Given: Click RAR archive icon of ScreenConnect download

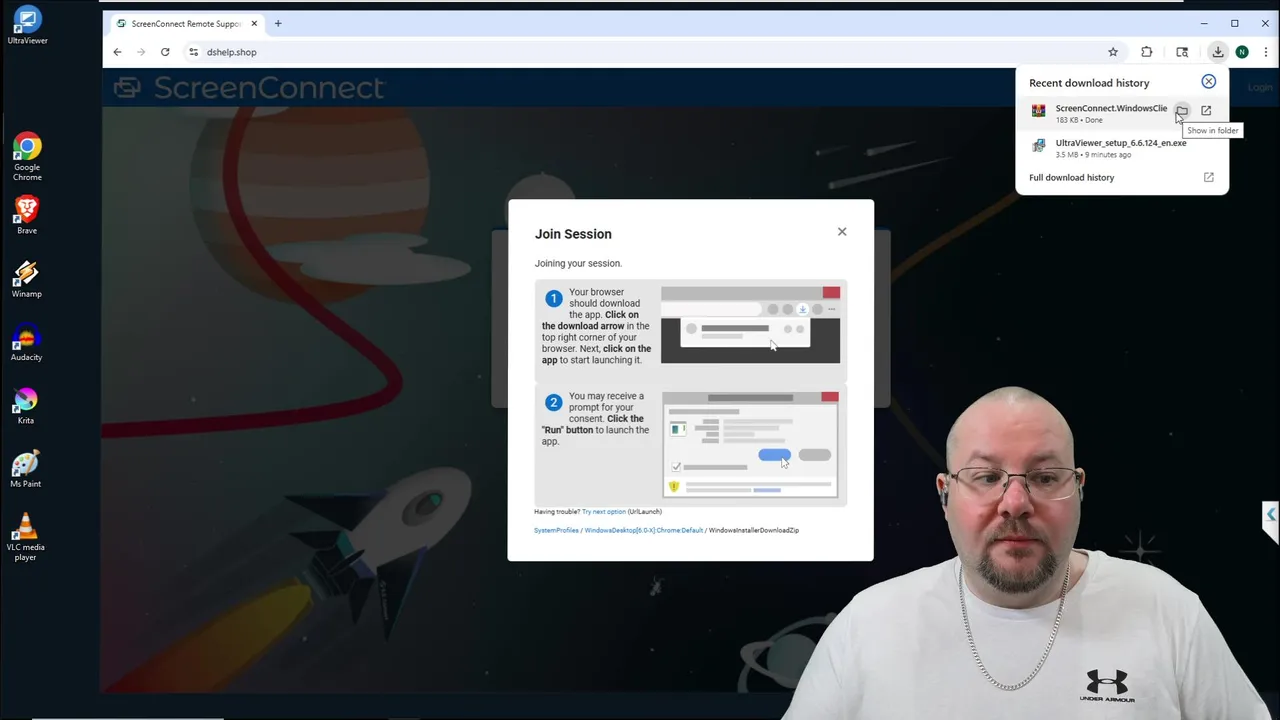Looking at the screenshot, I should (1038, 111).
